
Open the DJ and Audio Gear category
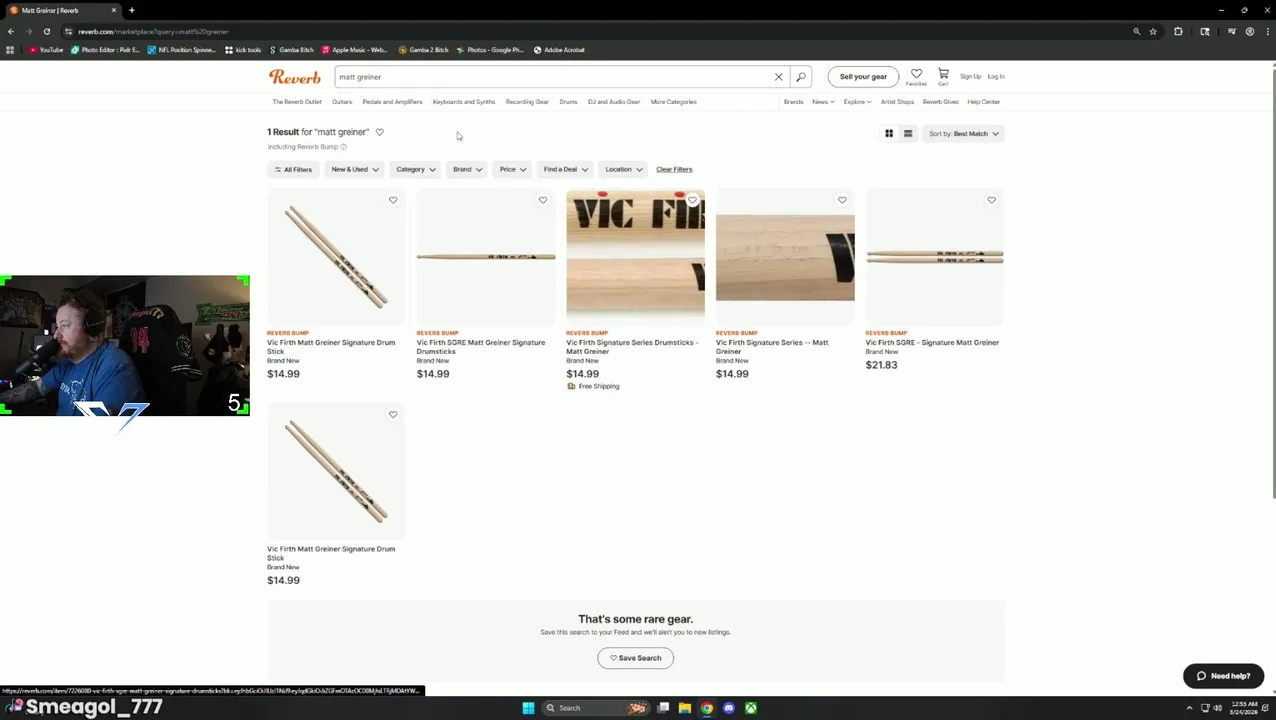[x=614, y=102]
